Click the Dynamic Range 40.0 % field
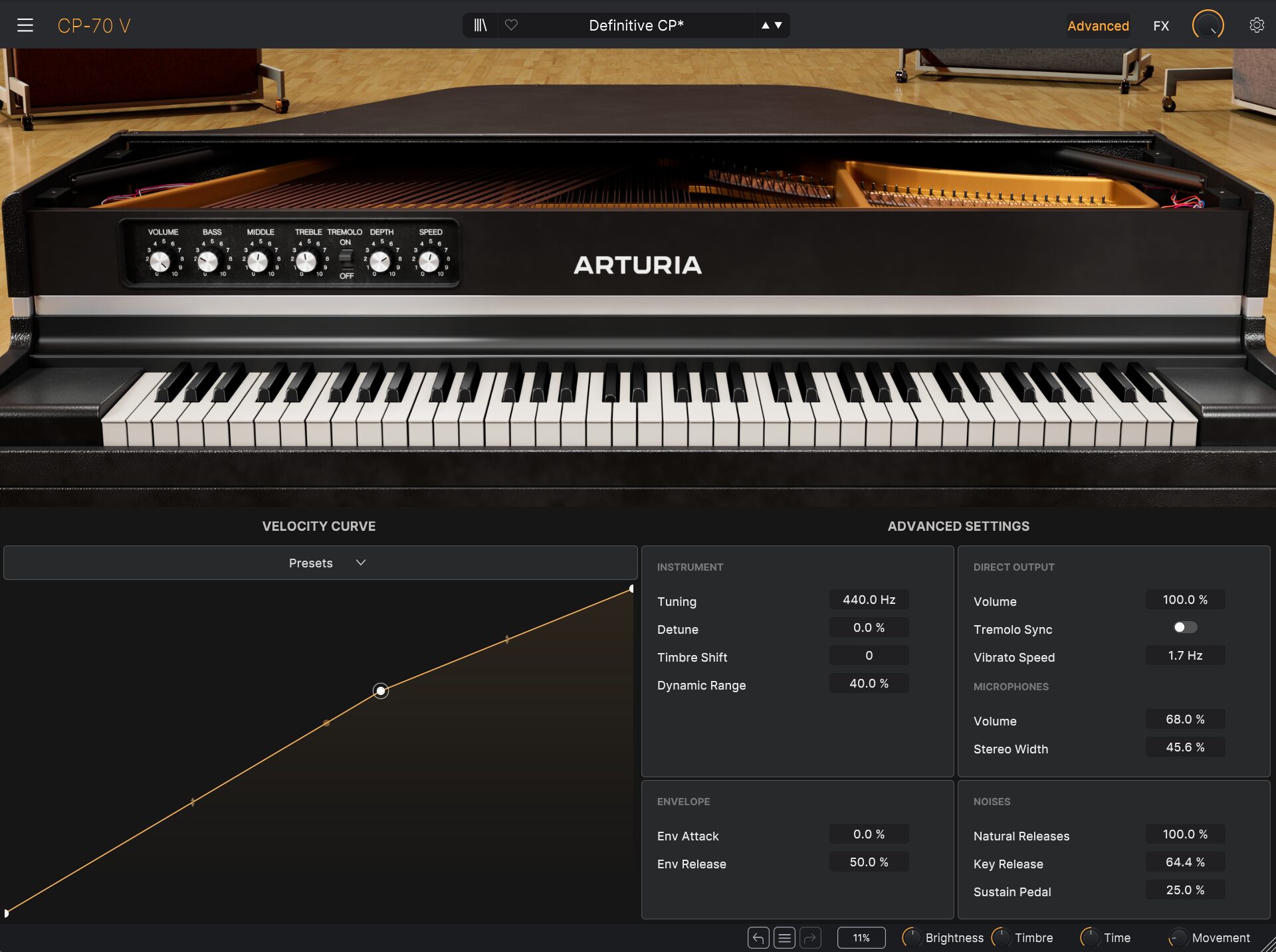Viewport: 1276px width, 952px height. pyautogui.click(x=869, y=683)
